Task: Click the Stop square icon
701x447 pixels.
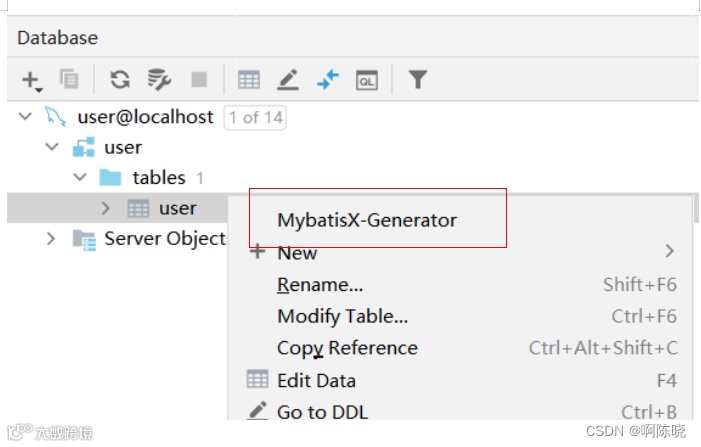Action: pyautogui.click(x=199, y=80)
